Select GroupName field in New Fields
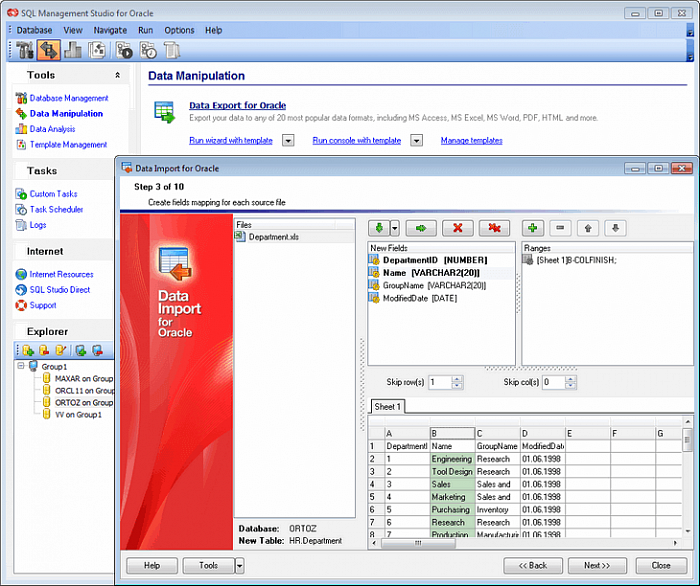This screenshot has width=700, height=586. coord(434,286)
